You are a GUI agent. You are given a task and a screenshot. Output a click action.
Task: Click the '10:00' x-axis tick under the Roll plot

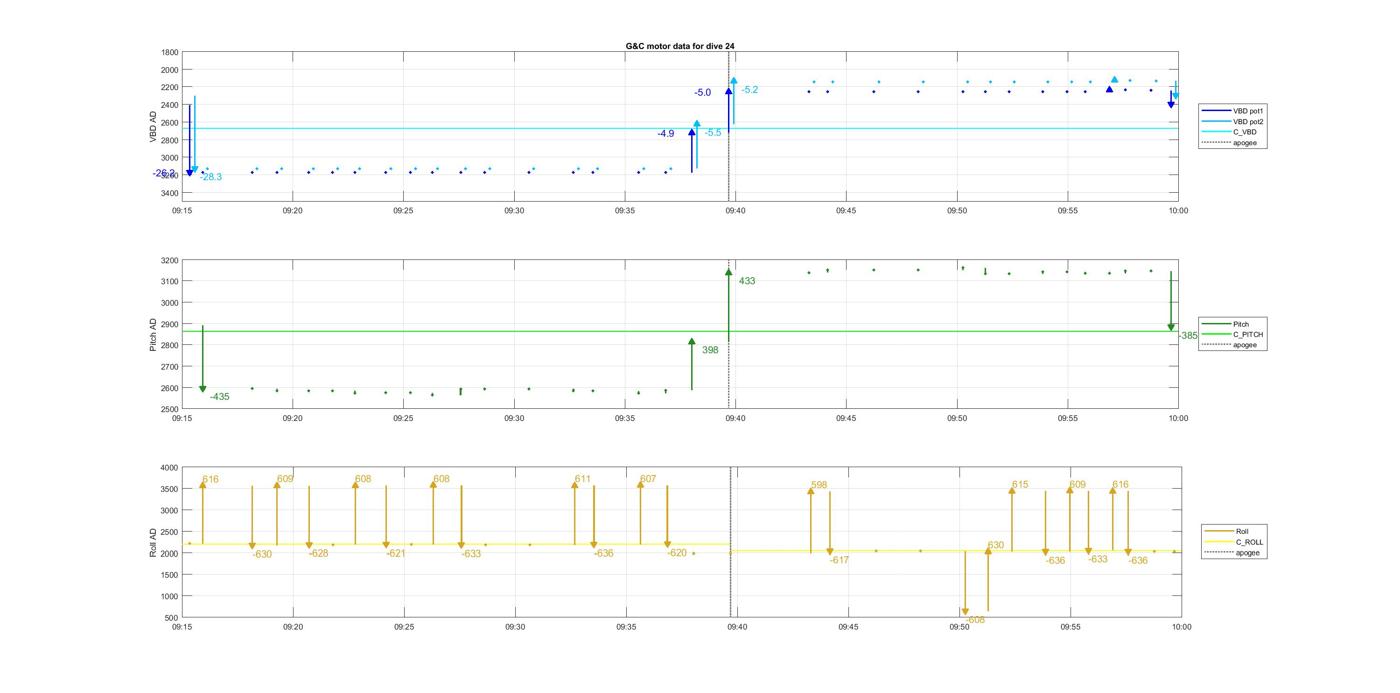point(1182,627)
